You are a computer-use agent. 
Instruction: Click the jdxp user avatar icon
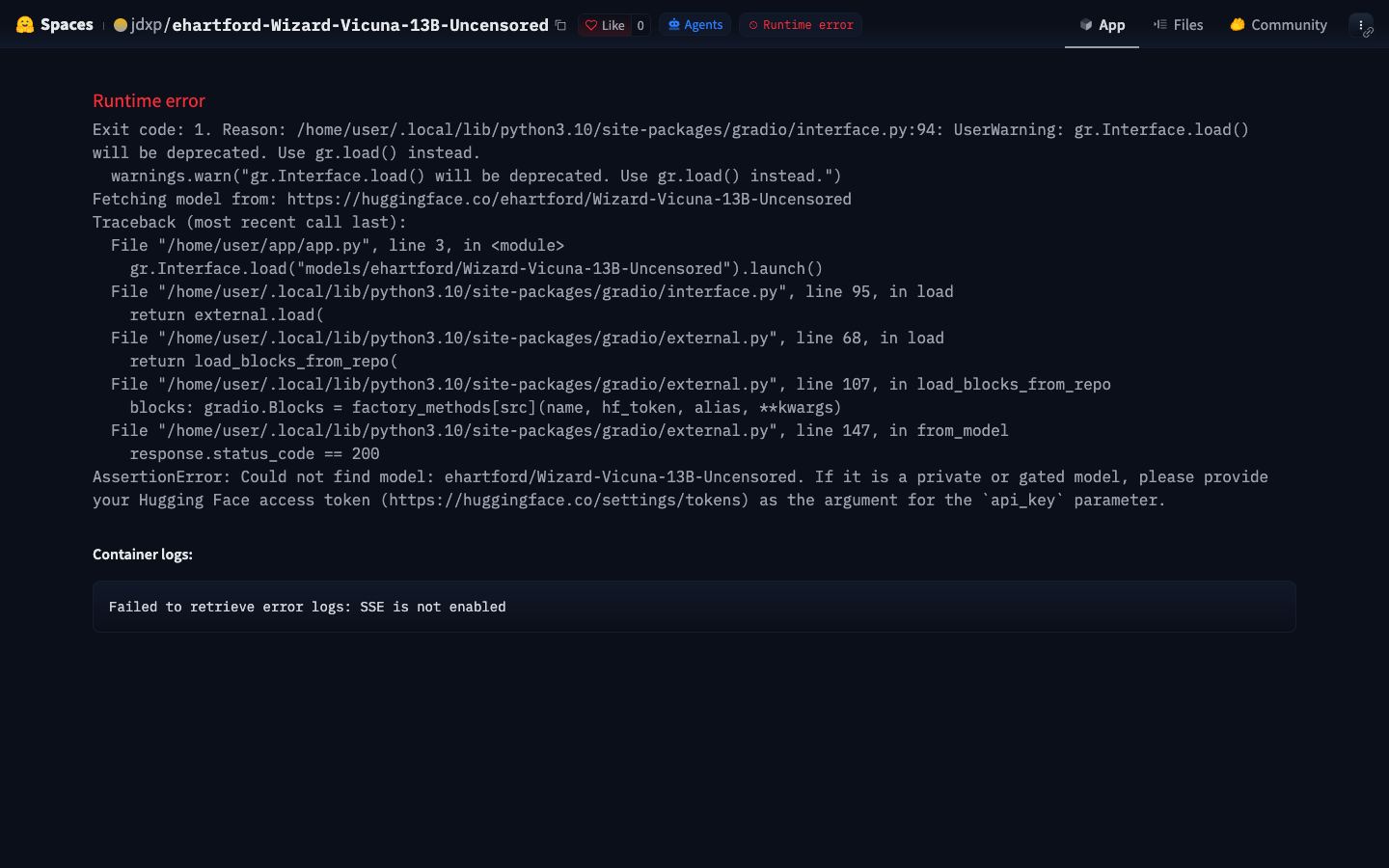121,25
